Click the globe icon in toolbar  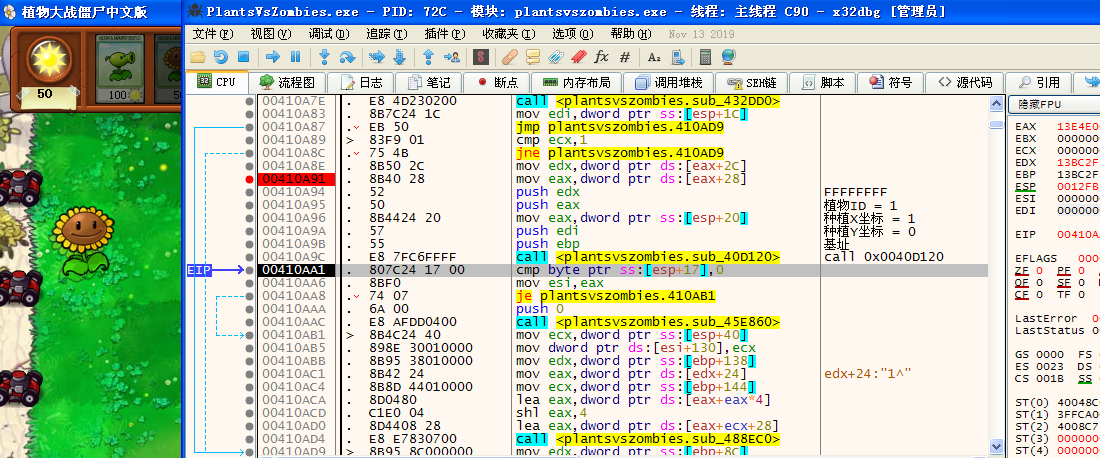point(728,57)
